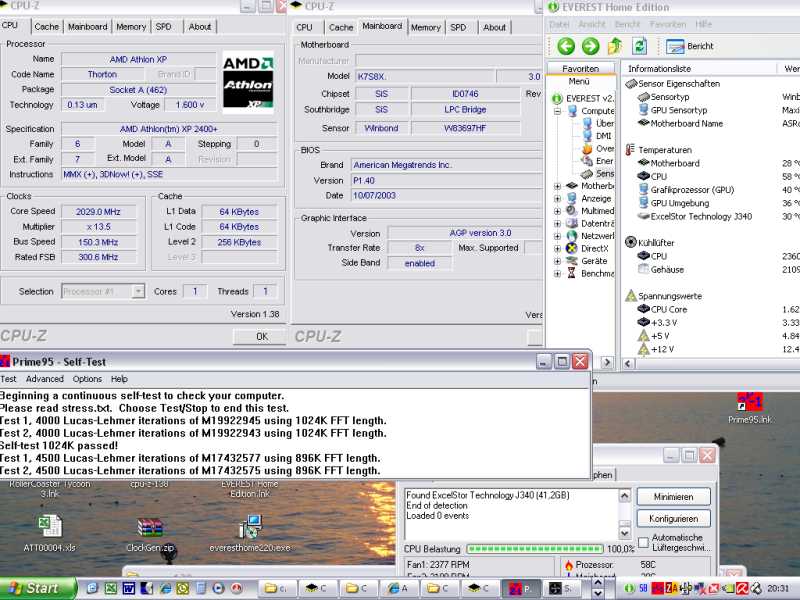Click EVEREST horizontal scrollbar left arrow
Screen dimensions: 800x600
click(x=628, y=363)
